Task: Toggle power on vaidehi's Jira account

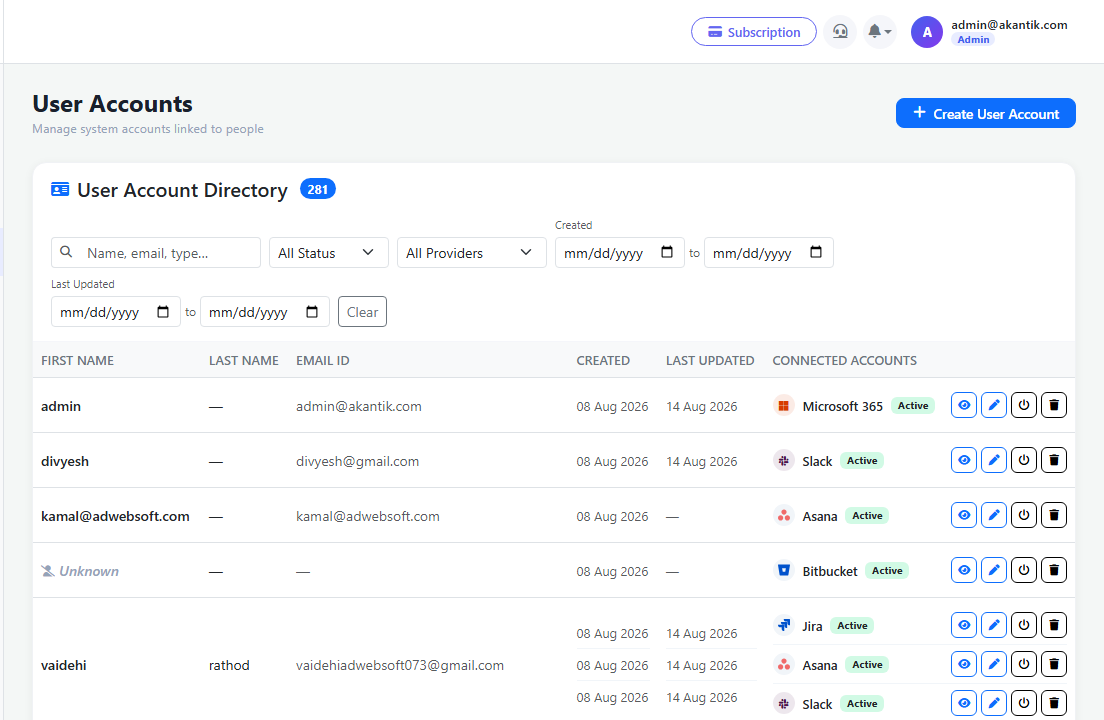Action: click(x=1024, y=625)
